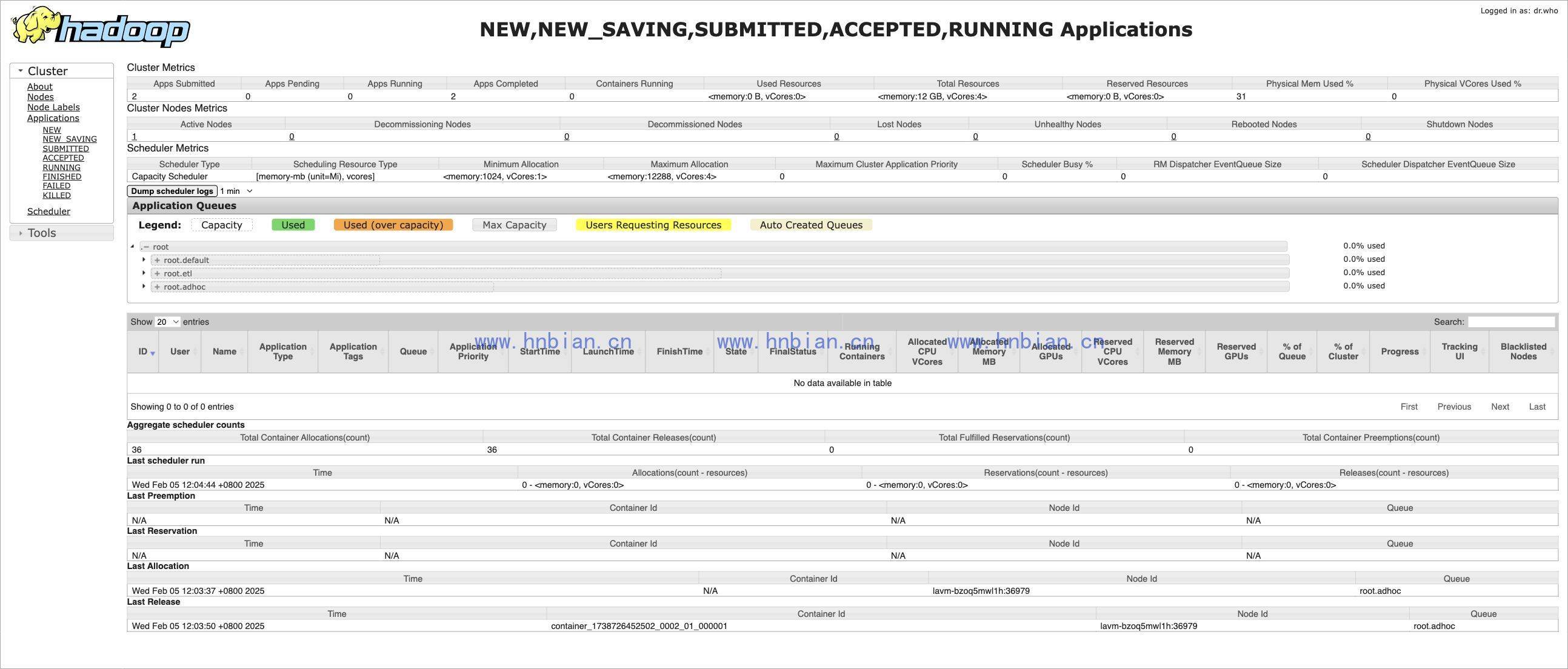Open the Scheduler link in sidebar

coord(48,211)
